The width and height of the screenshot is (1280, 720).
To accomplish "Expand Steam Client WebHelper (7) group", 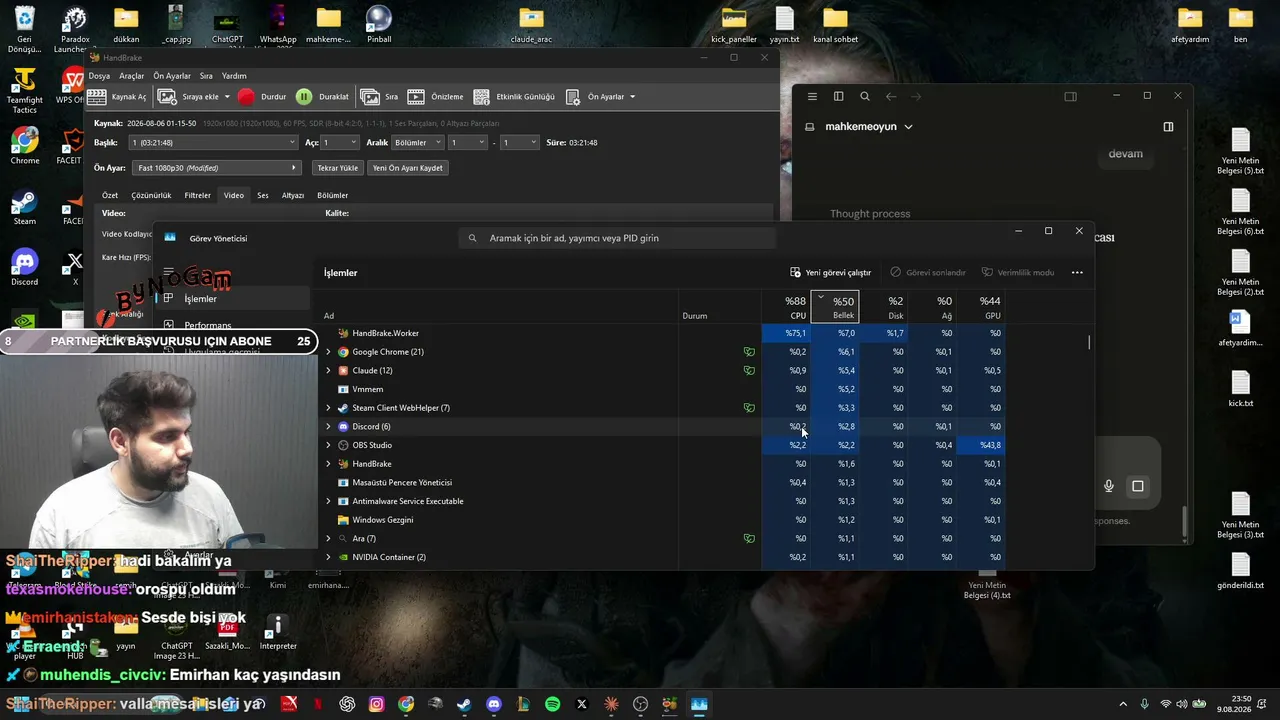I will pos(328,408).
